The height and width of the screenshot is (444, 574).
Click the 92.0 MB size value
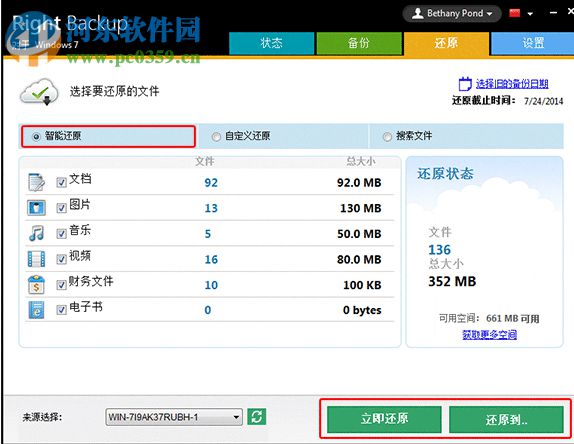[x=359, y=183]
